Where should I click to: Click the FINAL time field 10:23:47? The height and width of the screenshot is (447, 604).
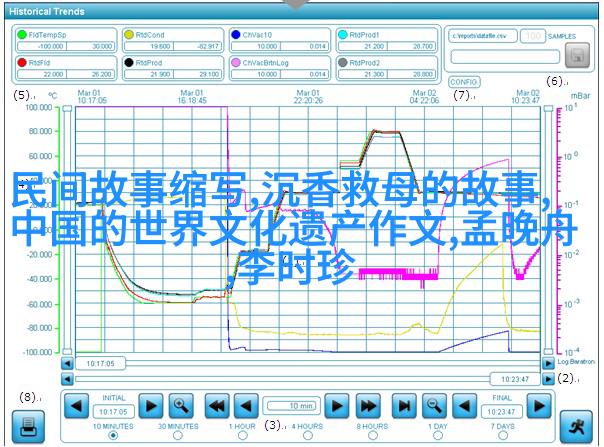click(502, 412)
